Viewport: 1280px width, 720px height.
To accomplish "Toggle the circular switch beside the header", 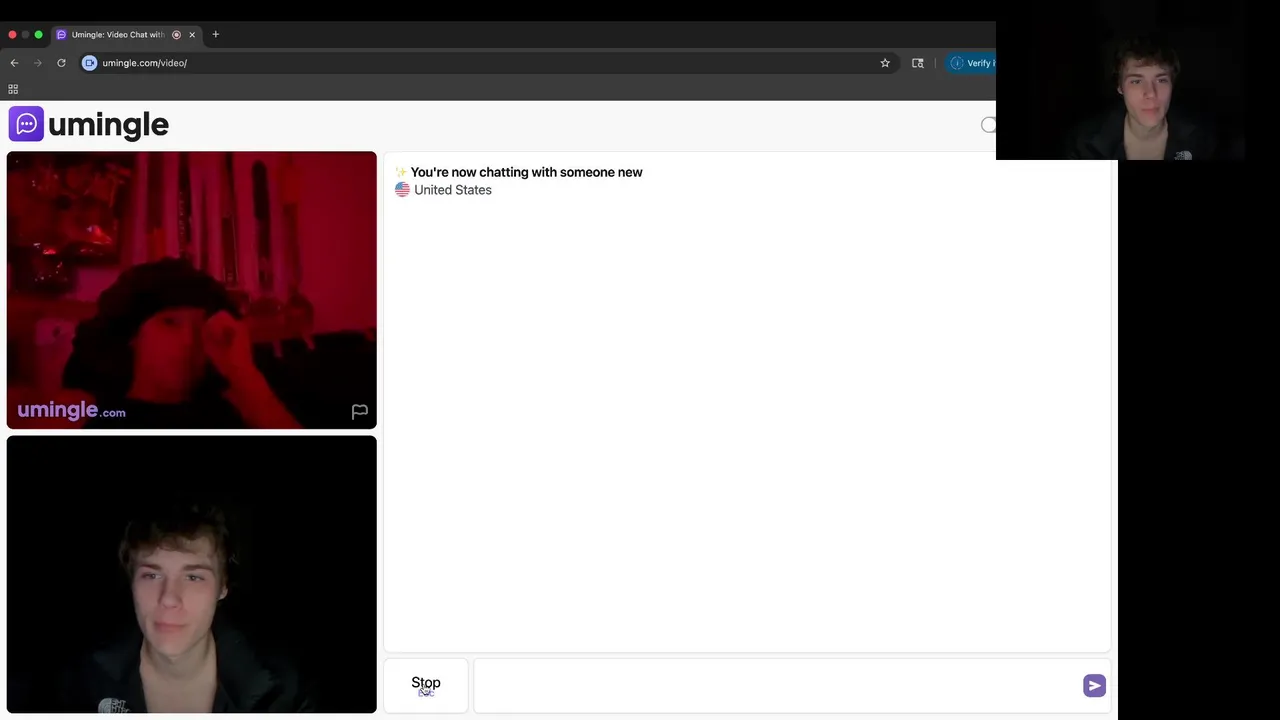I will tap(988, 125).
